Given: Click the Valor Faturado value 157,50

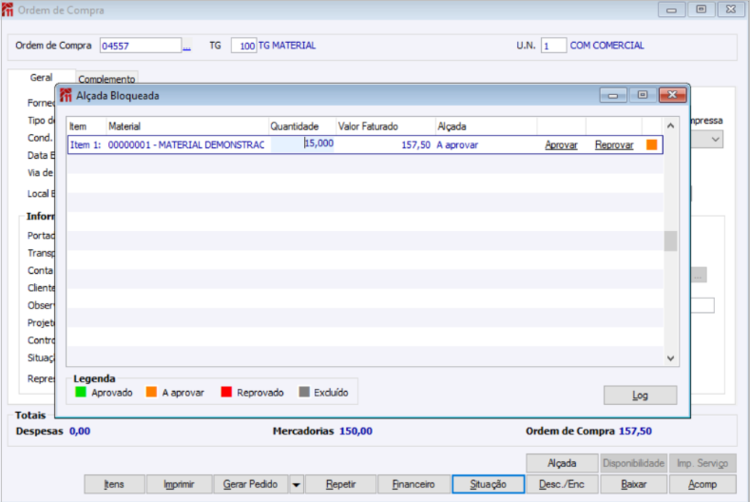Looking at the screenshot, I should (416, 145).
